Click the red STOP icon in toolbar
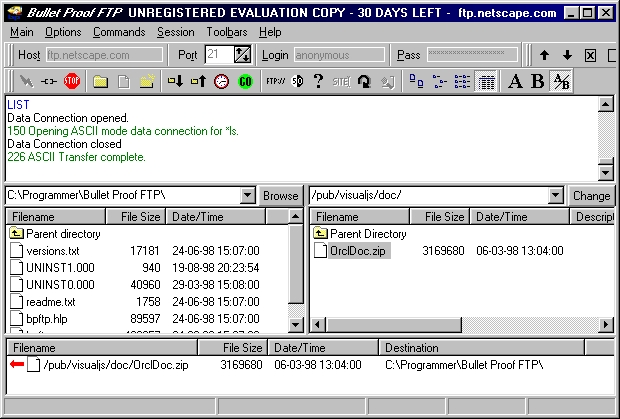The width and height of the screenshot is (620, 419). coord(72,81)
